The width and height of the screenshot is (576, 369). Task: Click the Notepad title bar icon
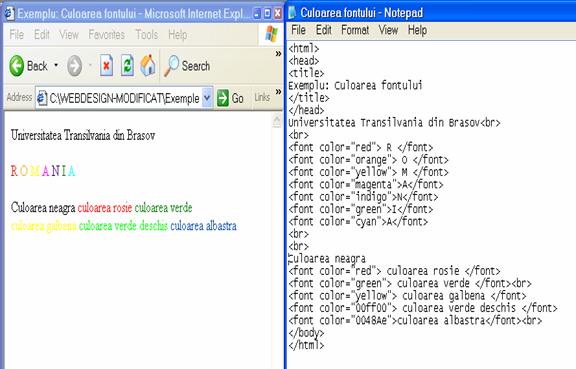click(x=292, y=12)
